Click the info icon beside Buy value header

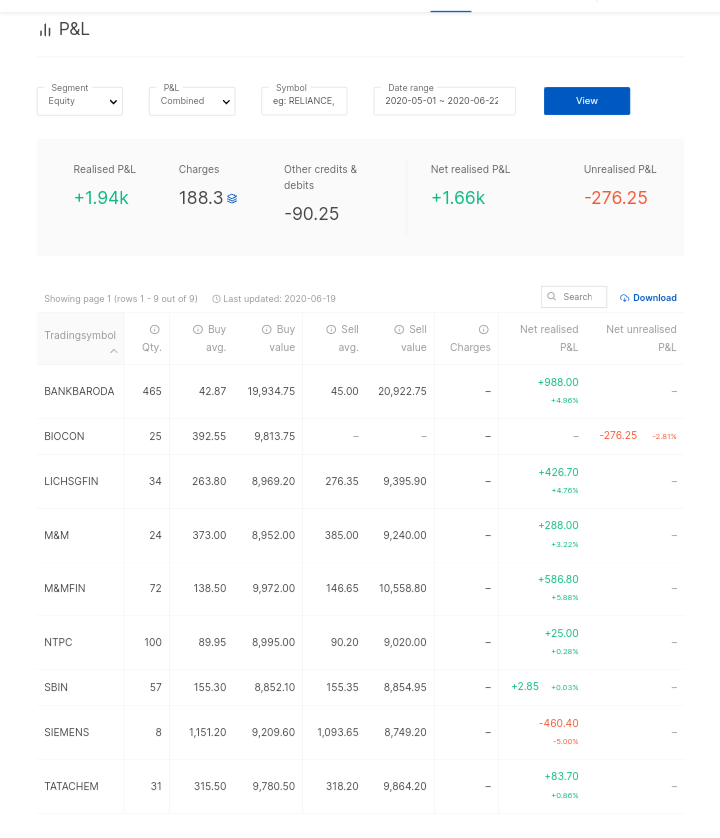267,329
